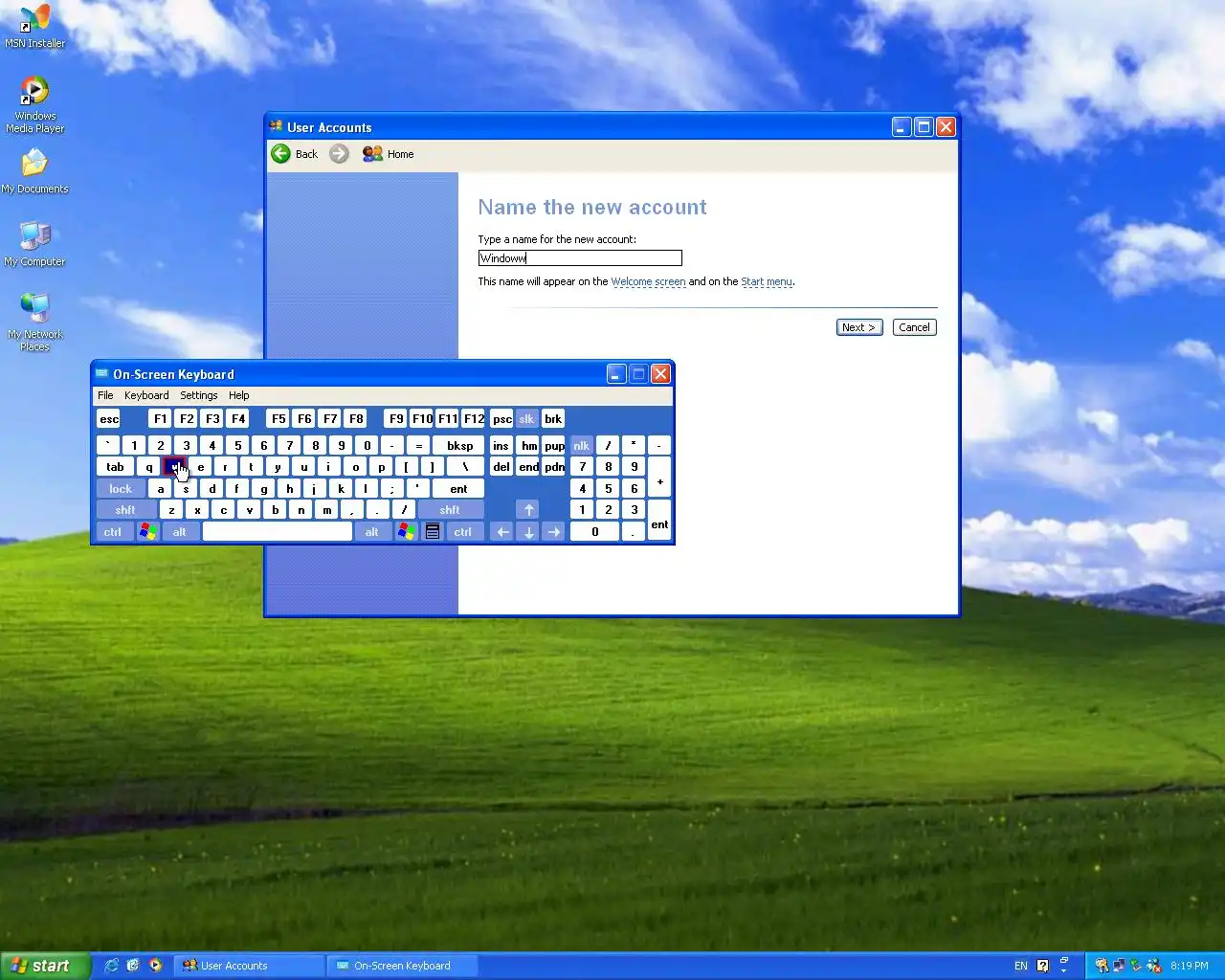This screenshot has width=1225, height=980.
Task: Toggle the lock (caps lock) key
Action: (x=121, y=489)
